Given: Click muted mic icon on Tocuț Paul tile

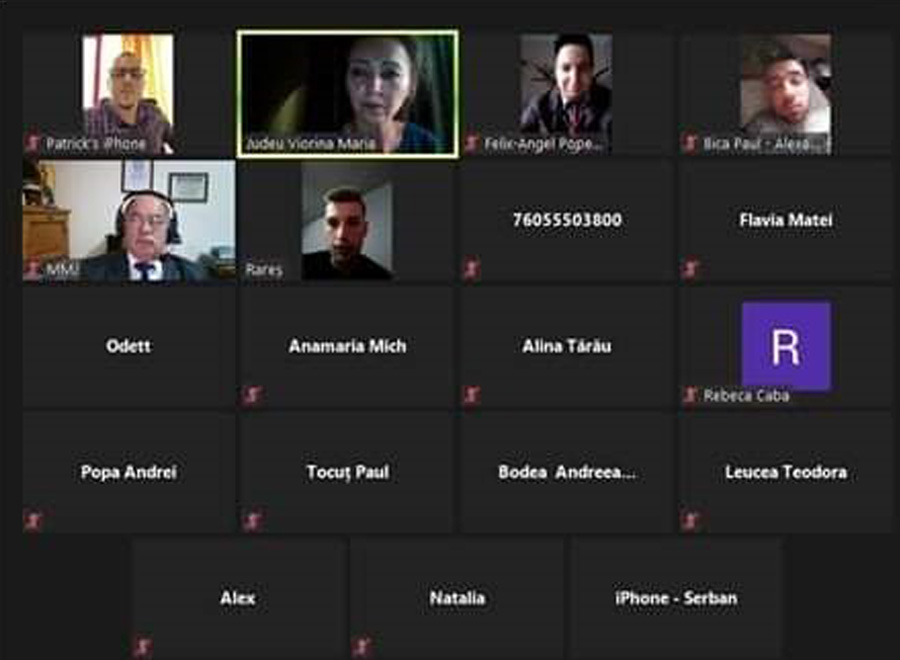Looking at the screenshot, I should click(253, 521).
